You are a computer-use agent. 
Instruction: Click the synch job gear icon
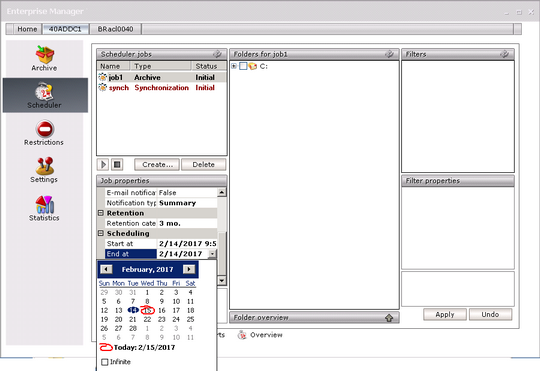click(103, 87)
